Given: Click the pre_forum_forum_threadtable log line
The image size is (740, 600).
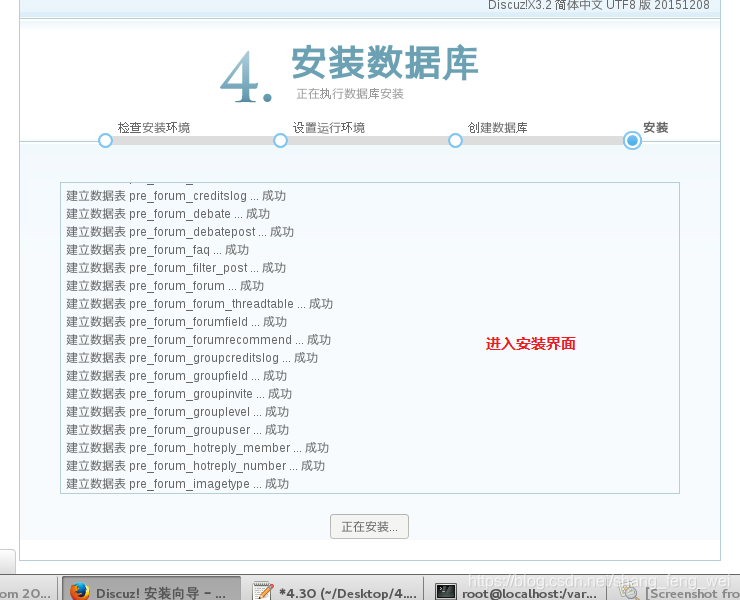Looking at the screenshot, I should point(200,304).
